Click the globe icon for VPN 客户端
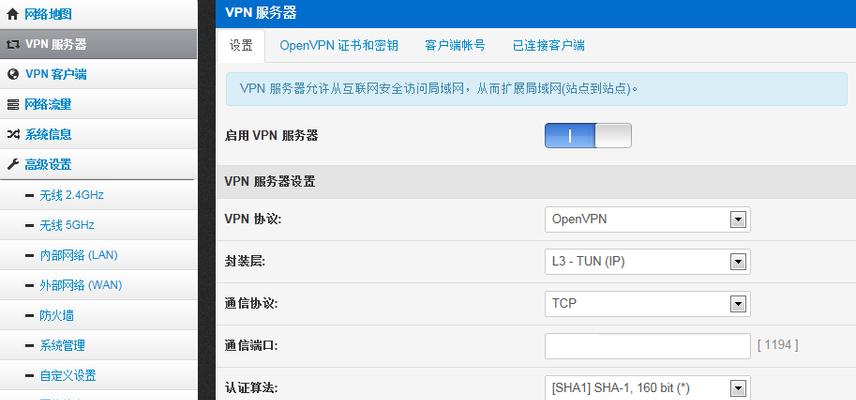 13,75
